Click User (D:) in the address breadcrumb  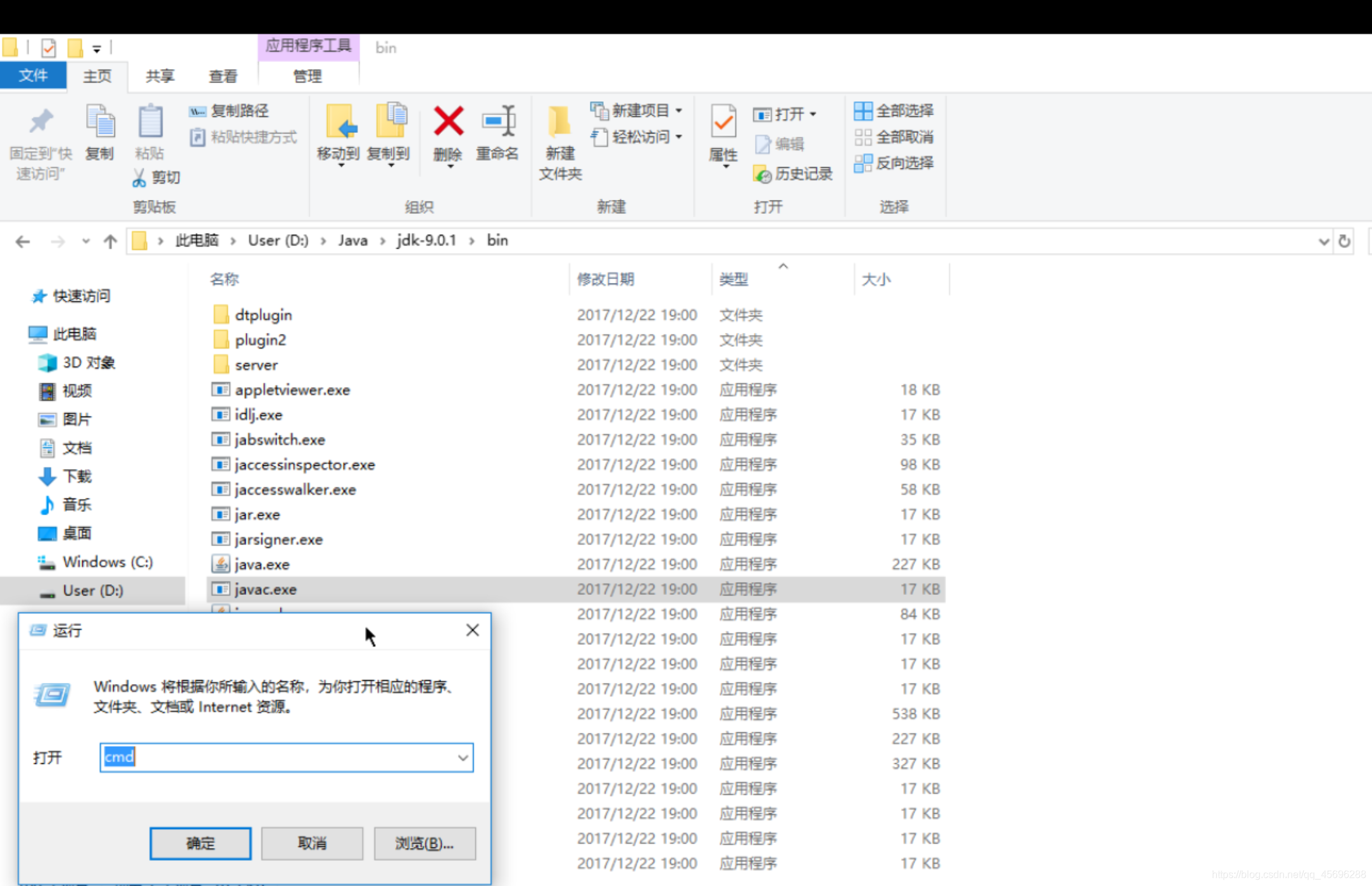(x=278, y=241)
